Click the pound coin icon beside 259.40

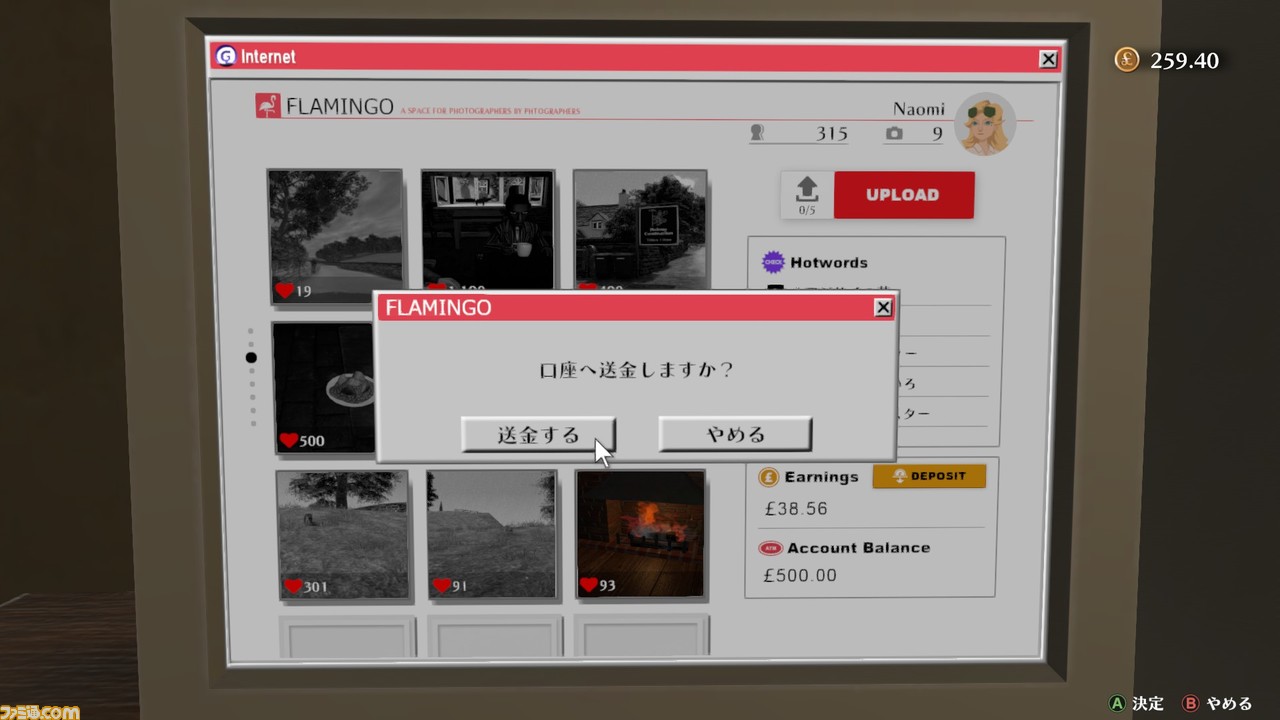(1127, 60)
